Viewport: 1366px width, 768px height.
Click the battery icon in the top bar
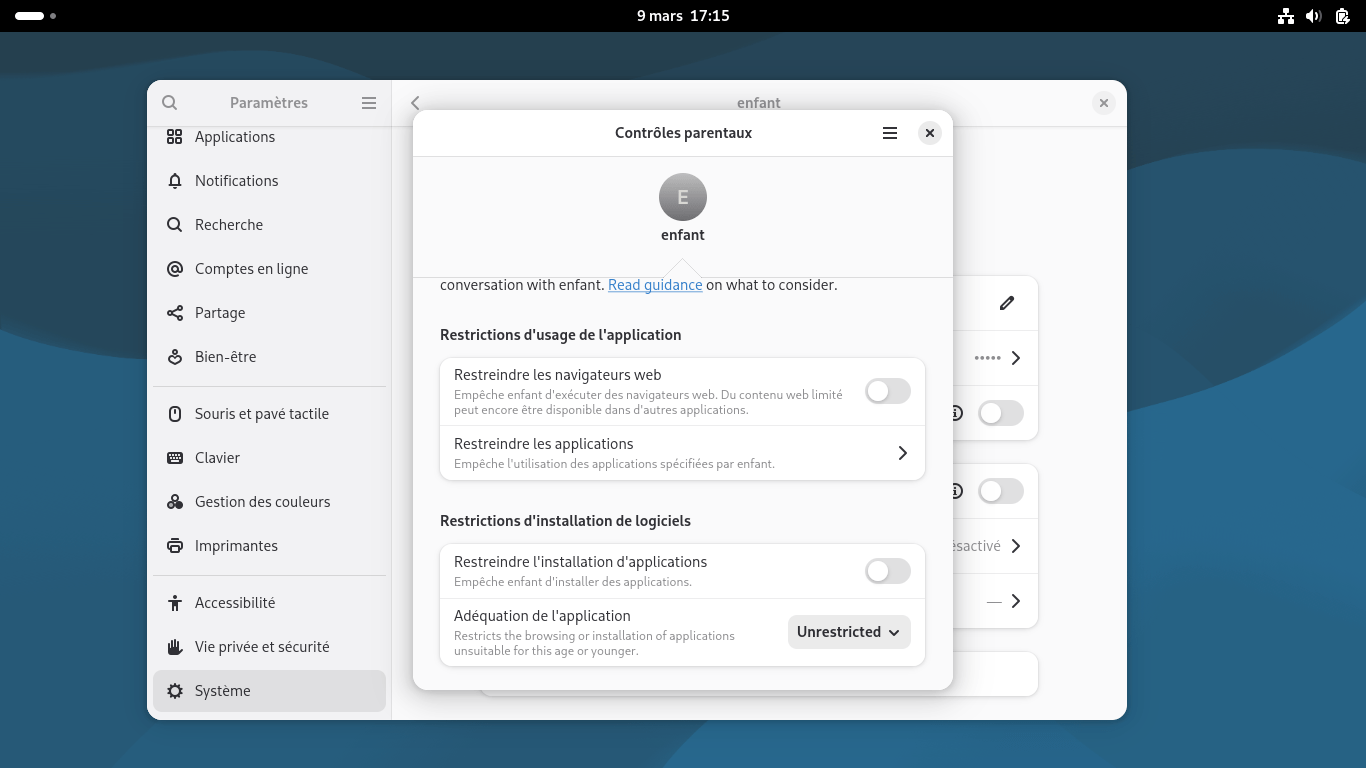(x=1342, y=16)
